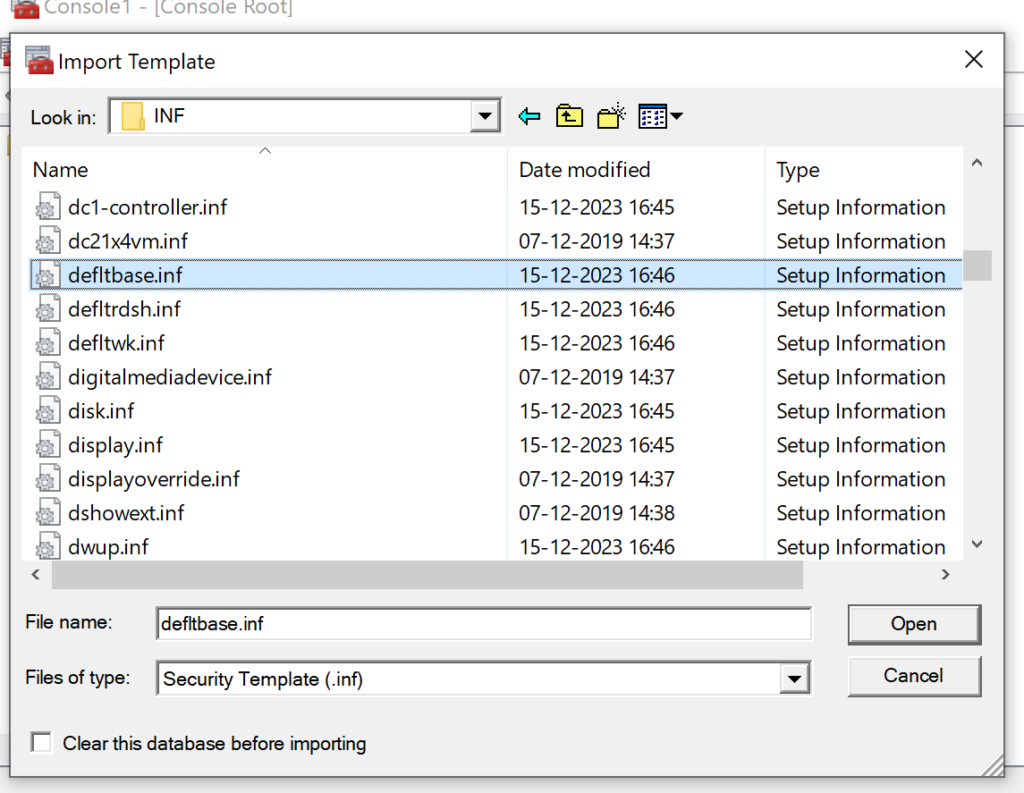This screenshot has width=1024, height=793.
Task: Select the display.inf file icon
Action: point(48,445)
